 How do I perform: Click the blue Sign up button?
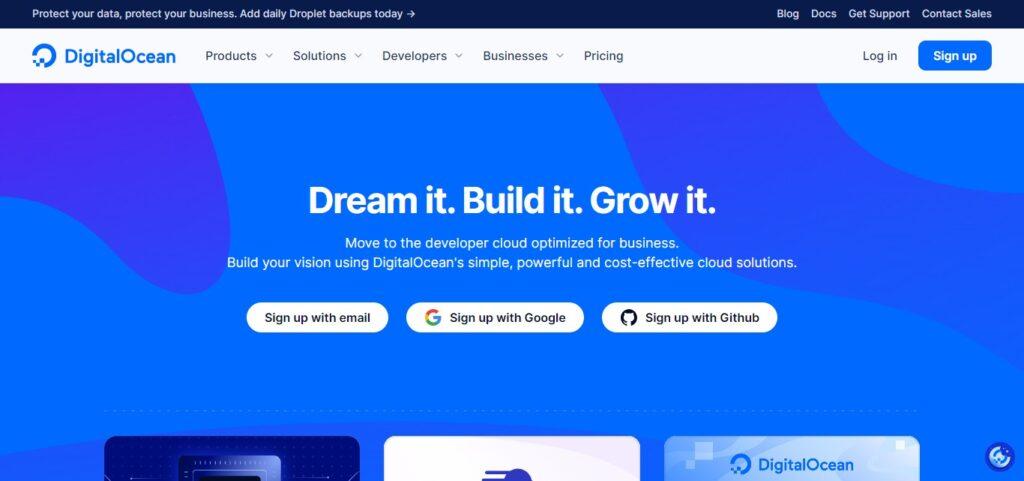tap(955, 55)
